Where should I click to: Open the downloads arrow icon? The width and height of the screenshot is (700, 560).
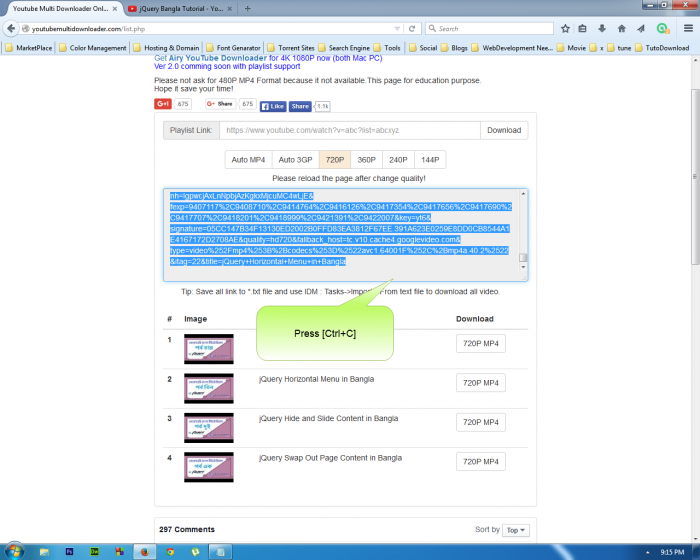point(602,29)
